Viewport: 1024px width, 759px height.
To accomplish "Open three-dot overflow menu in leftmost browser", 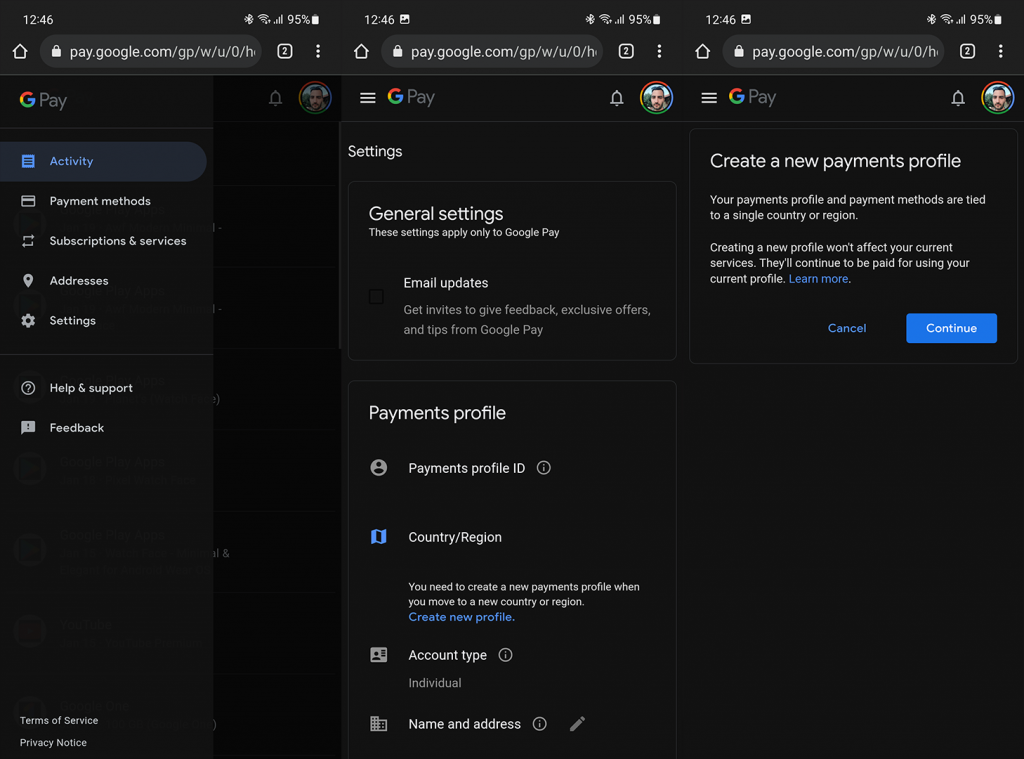I will click(x=318, y=51).
